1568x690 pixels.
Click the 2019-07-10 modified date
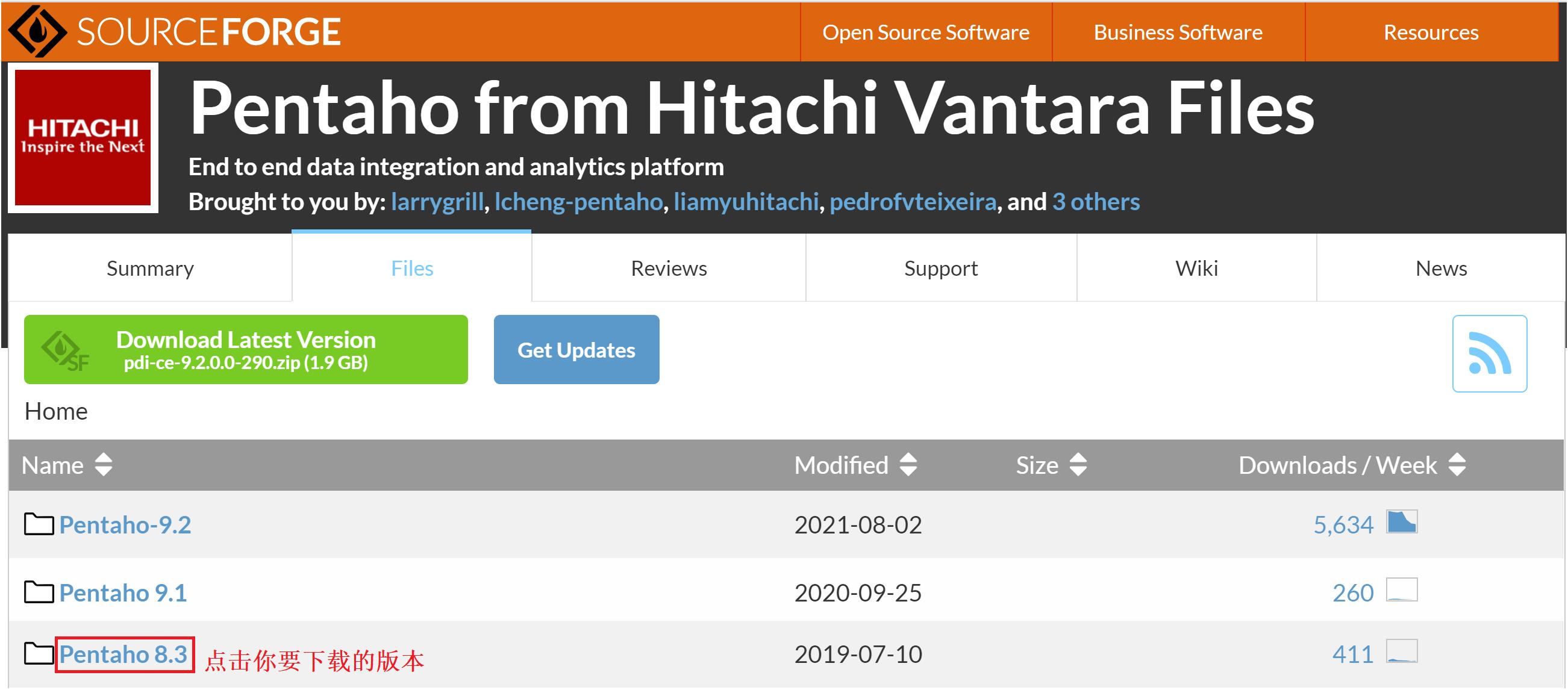(858, 654)
